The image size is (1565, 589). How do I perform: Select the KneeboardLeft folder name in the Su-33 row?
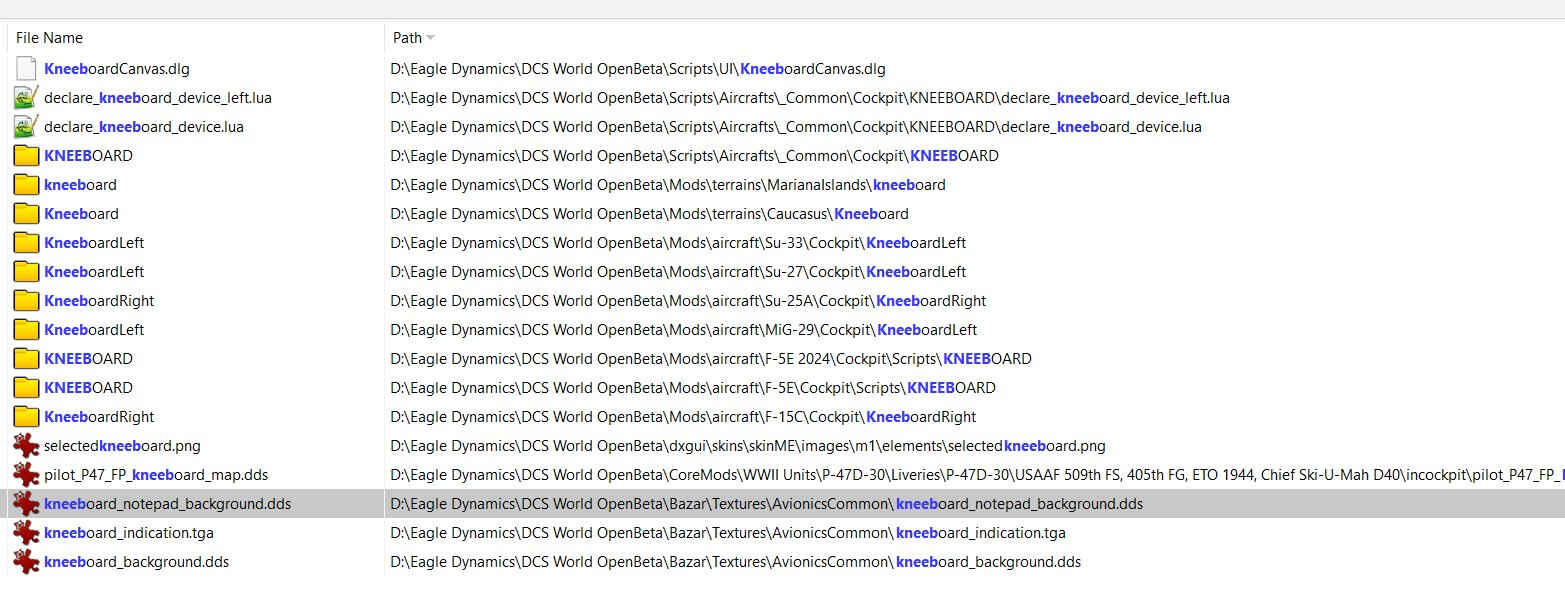(x=94, y=243)
